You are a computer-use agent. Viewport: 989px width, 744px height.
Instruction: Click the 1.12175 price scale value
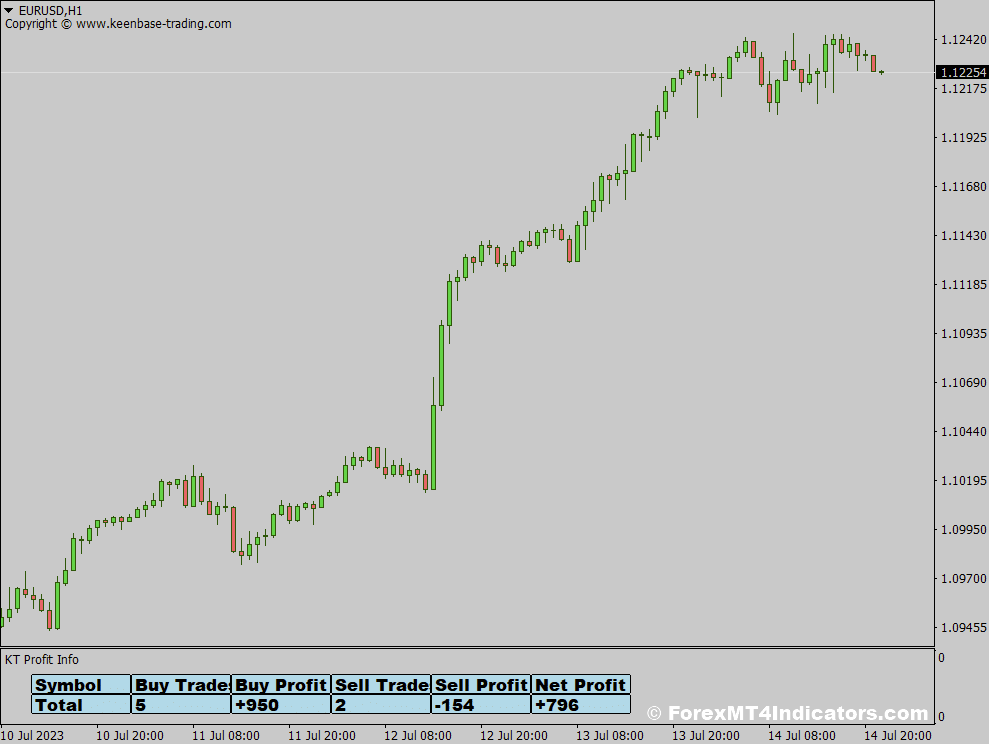963,88
